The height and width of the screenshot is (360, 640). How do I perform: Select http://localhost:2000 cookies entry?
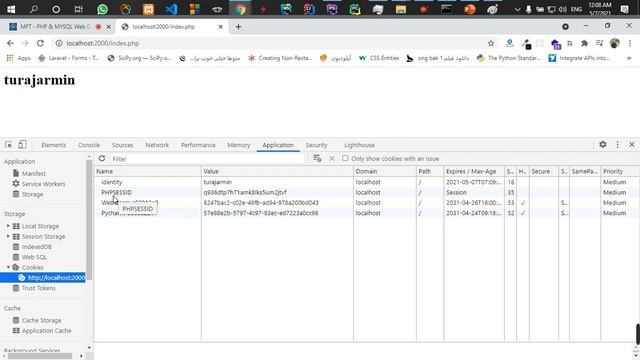pos(43,278)
